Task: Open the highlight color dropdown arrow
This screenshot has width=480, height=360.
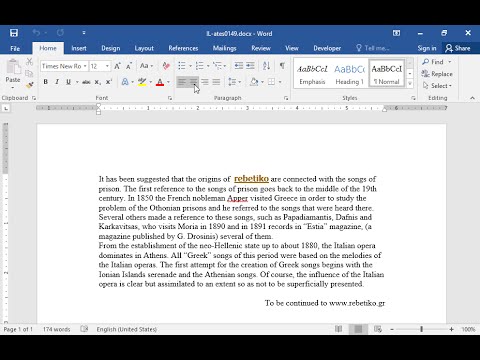Action: 151,82
